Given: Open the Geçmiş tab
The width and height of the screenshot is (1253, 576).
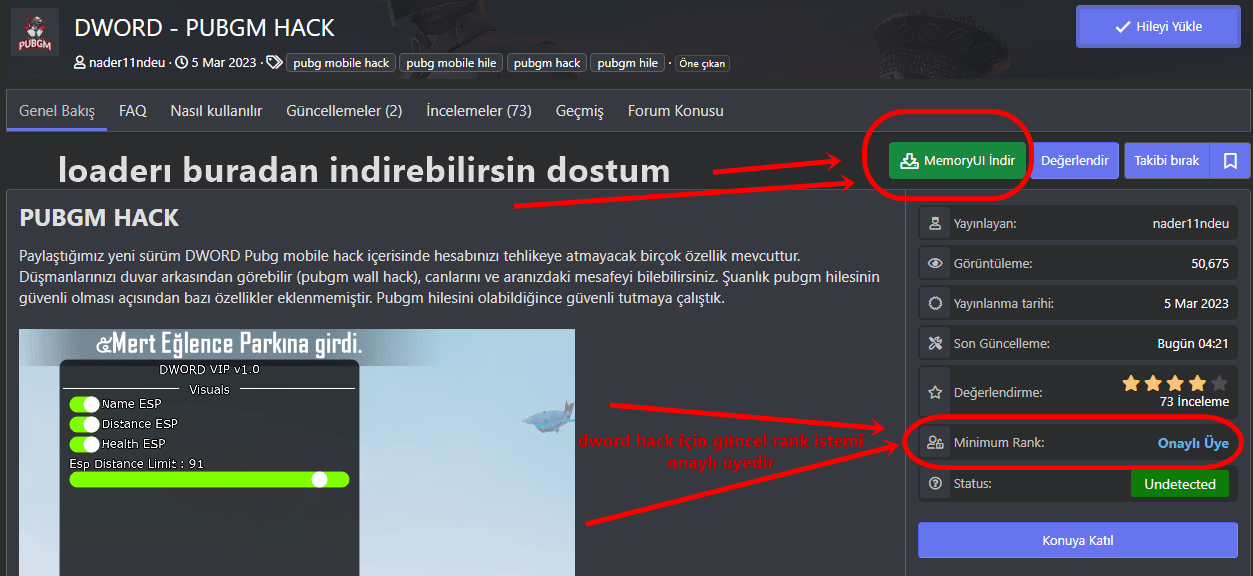Looking at the screenshot, I should pos(580,111).
